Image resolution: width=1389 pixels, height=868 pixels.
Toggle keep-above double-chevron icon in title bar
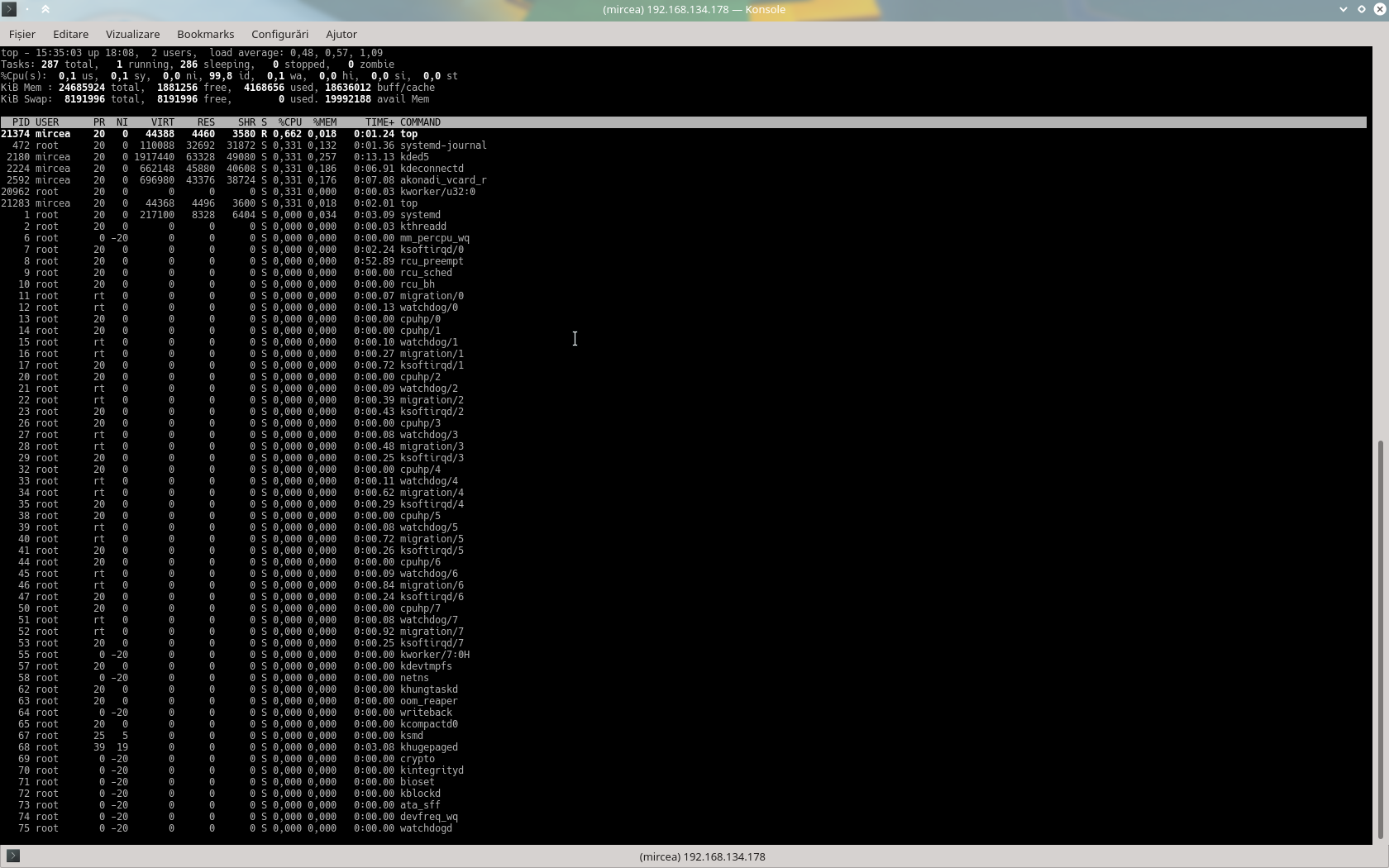45,9
